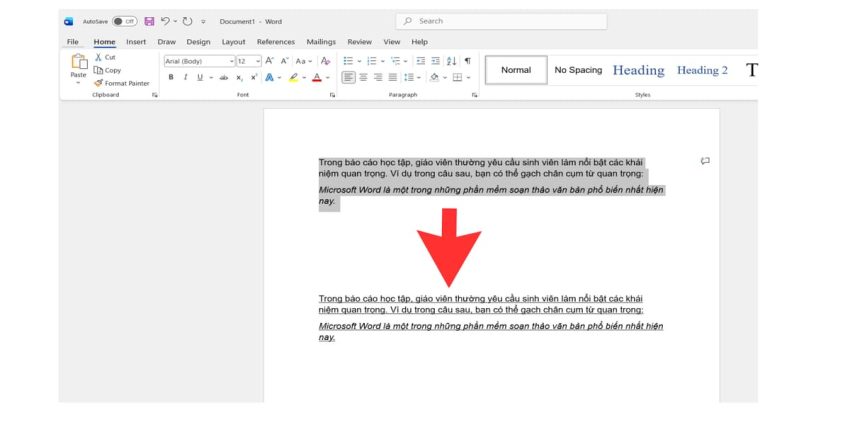This screenshot has width=850, height=425.
Task: Open the Font dialog launcher
Action: (332, 95)
